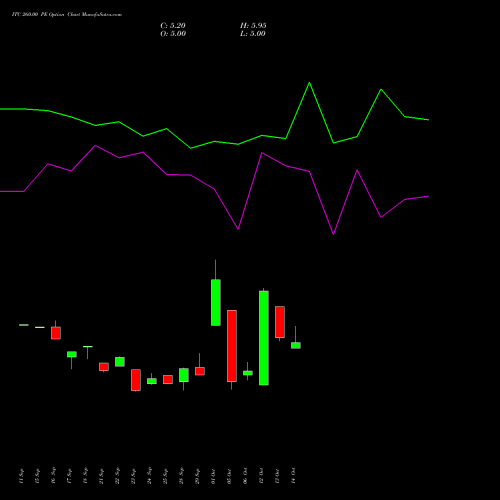Image resolution: width=500 pixels, height=500 pixels.
Task: Click the tall green candle above 12 Oct
Action: (x=264, y=338)
